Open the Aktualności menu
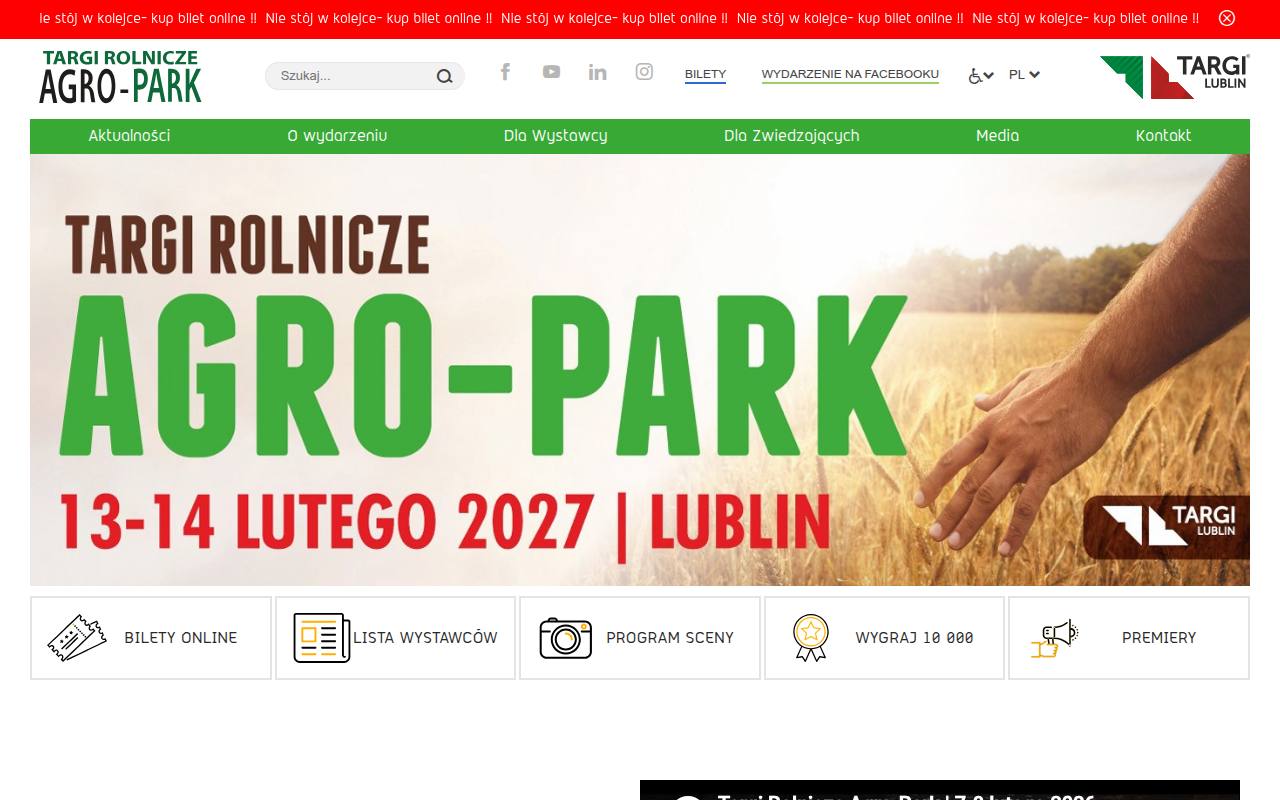The width and height of the screenshot is (1280, 800). [129, 136]
